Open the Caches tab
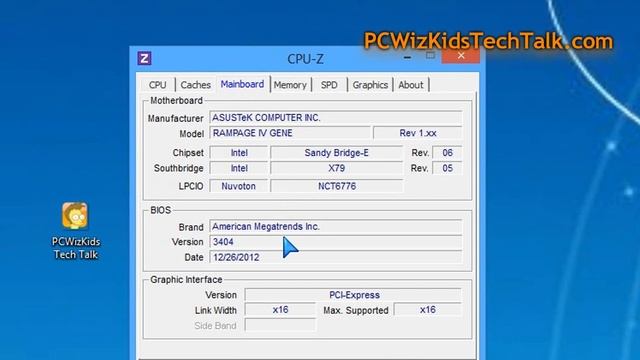 click(196, 85)
